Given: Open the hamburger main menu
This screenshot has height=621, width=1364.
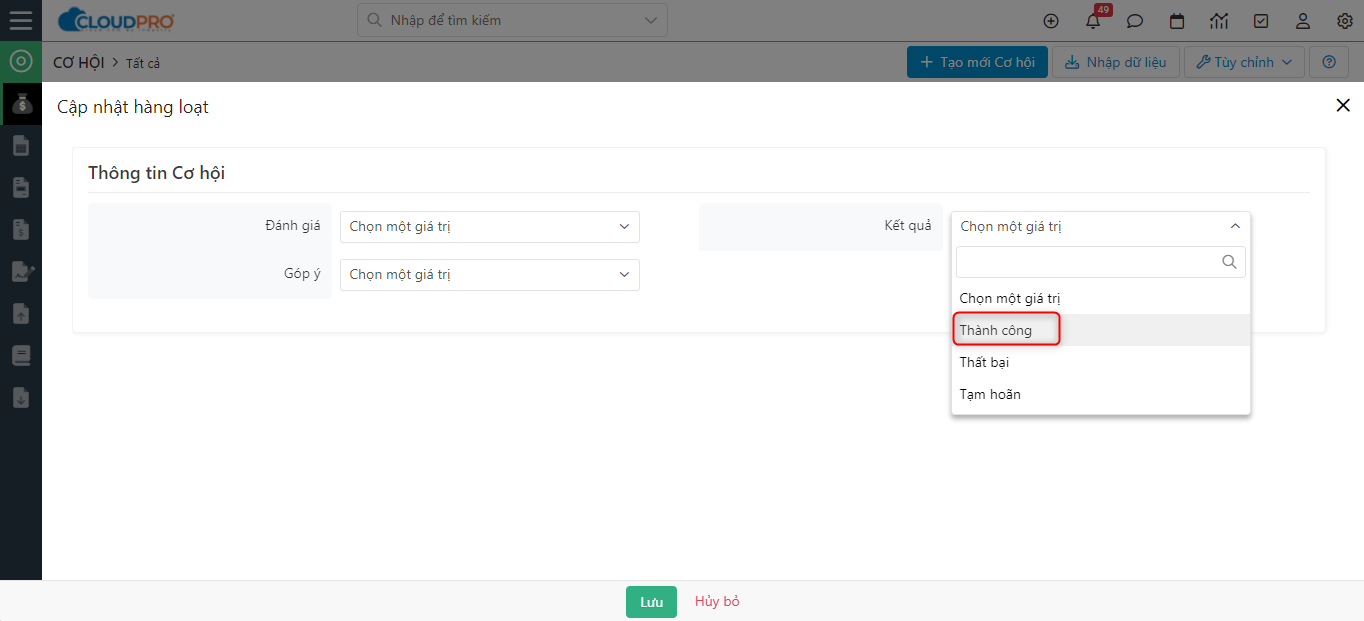Looking at the screenshot, I should [x=20, y=20].
